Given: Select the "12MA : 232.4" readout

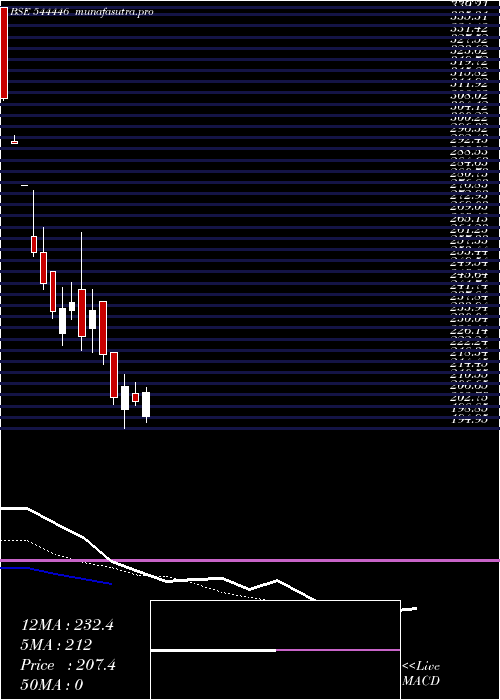Looking at the screenshot, I should tap(67, 625).
